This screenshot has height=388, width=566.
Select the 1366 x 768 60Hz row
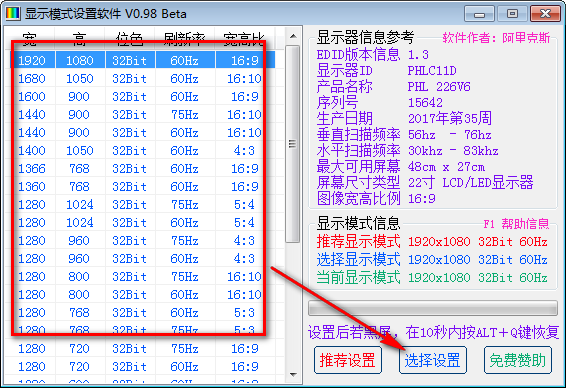point(140,169)
